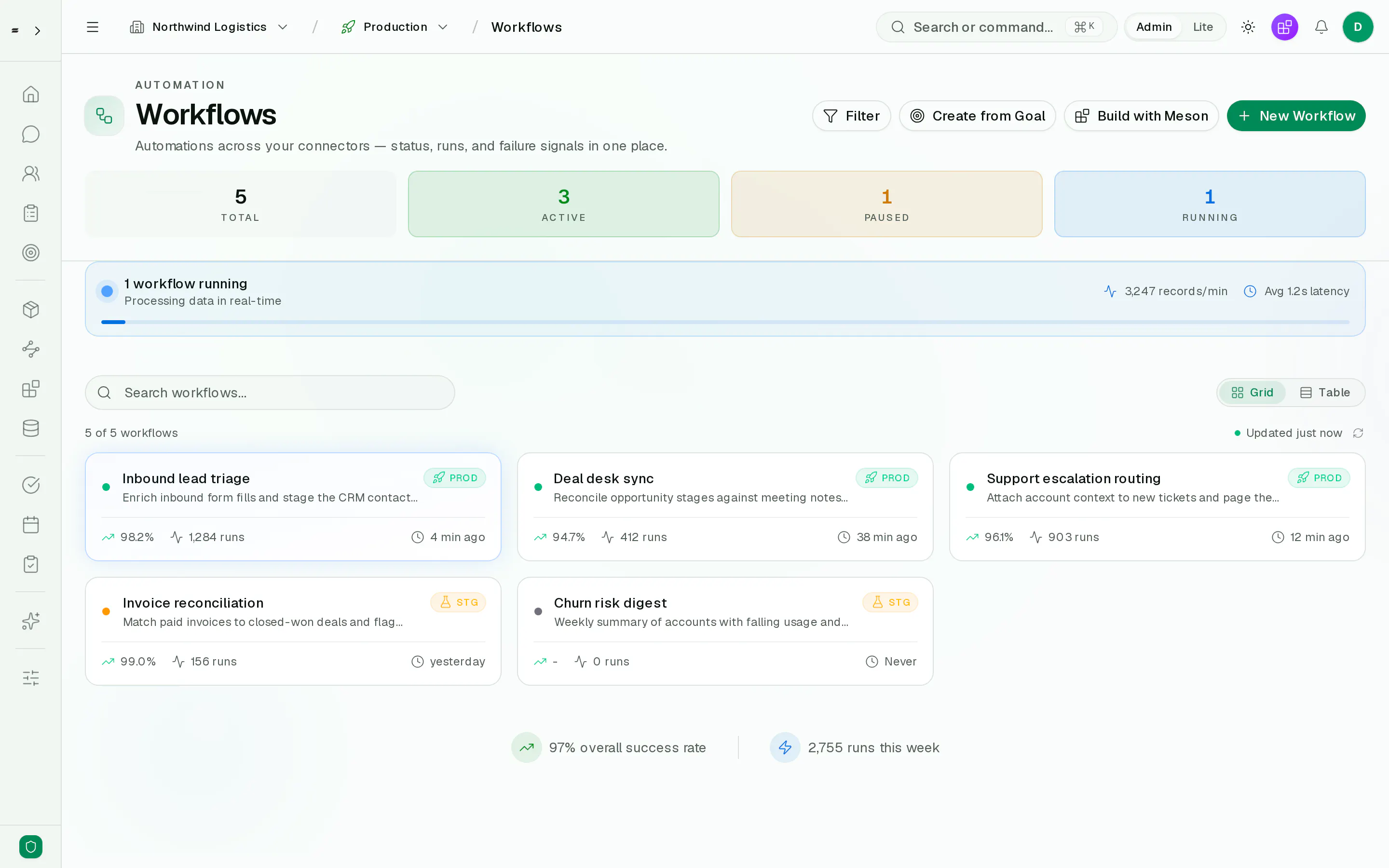Image resolution: width=1389 pixels, height=868 pixels.
Task: Open the Inbound lead triage workflow card
Action: point(293,507)
